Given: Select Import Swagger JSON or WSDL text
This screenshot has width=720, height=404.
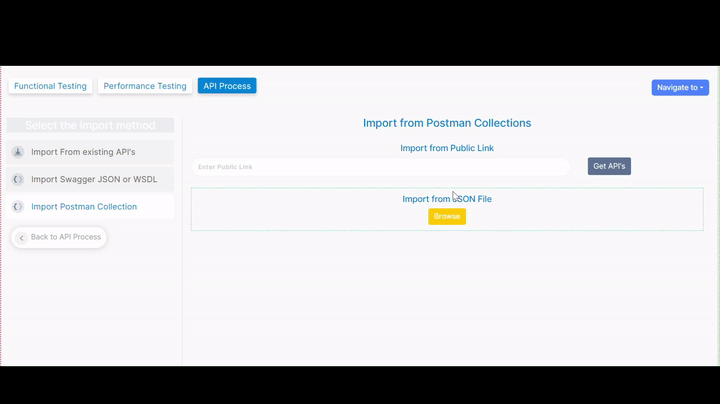Looking at the screenshot, I should coord(94,179).
